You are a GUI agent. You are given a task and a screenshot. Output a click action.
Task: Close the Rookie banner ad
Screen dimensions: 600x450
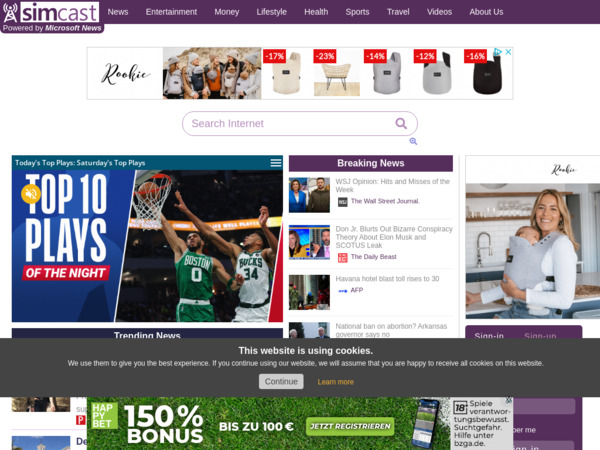coord(508,52)
